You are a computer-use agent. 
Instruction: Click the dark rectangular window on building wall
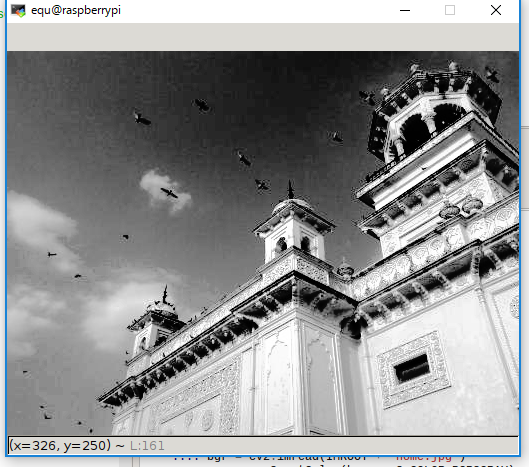[x=412, y=368]
